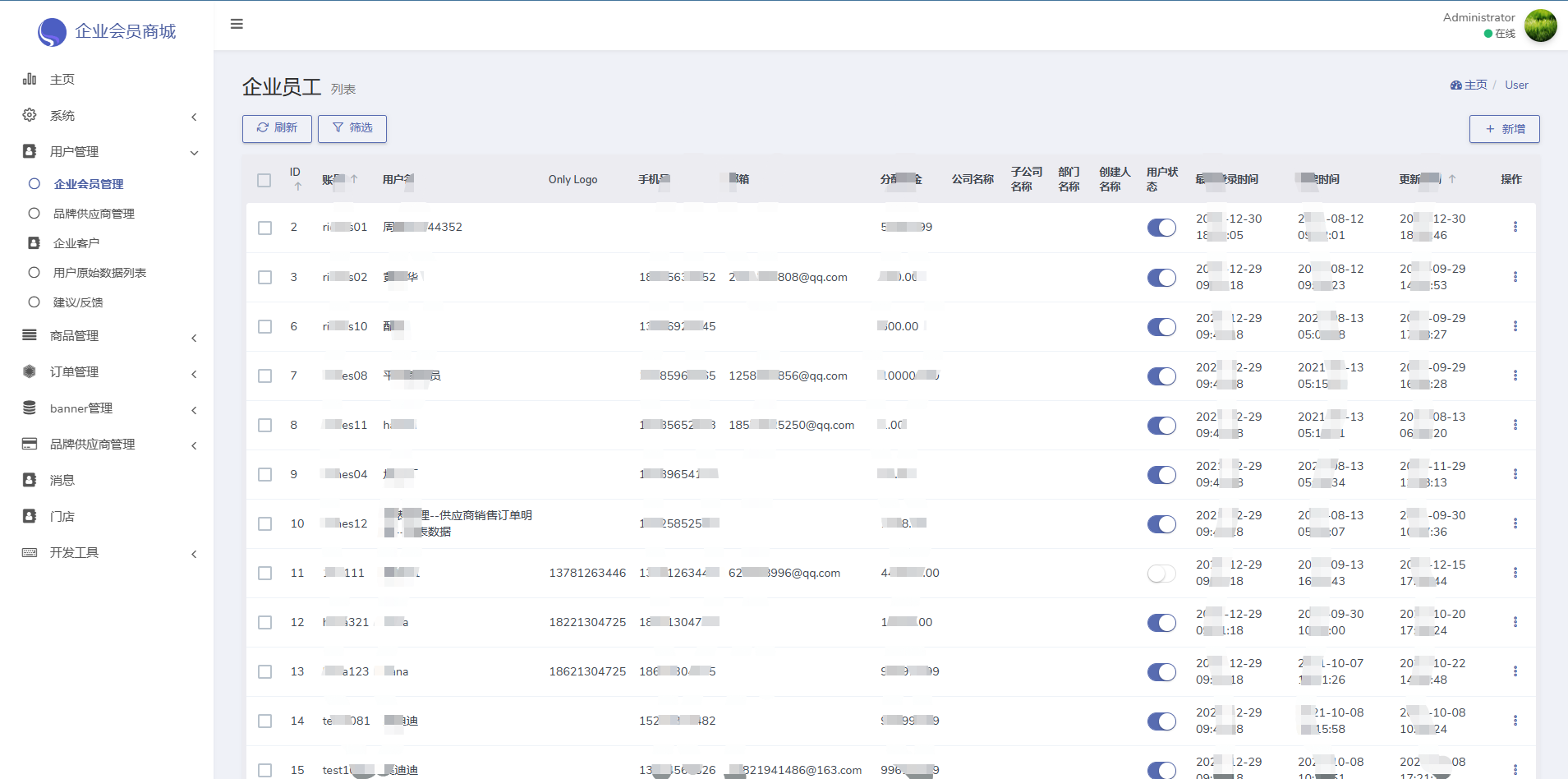Open actions menu for row ID 2
Viewport: 1568px width, 779px height.
pyautogui.click(x=1515, y=227)
